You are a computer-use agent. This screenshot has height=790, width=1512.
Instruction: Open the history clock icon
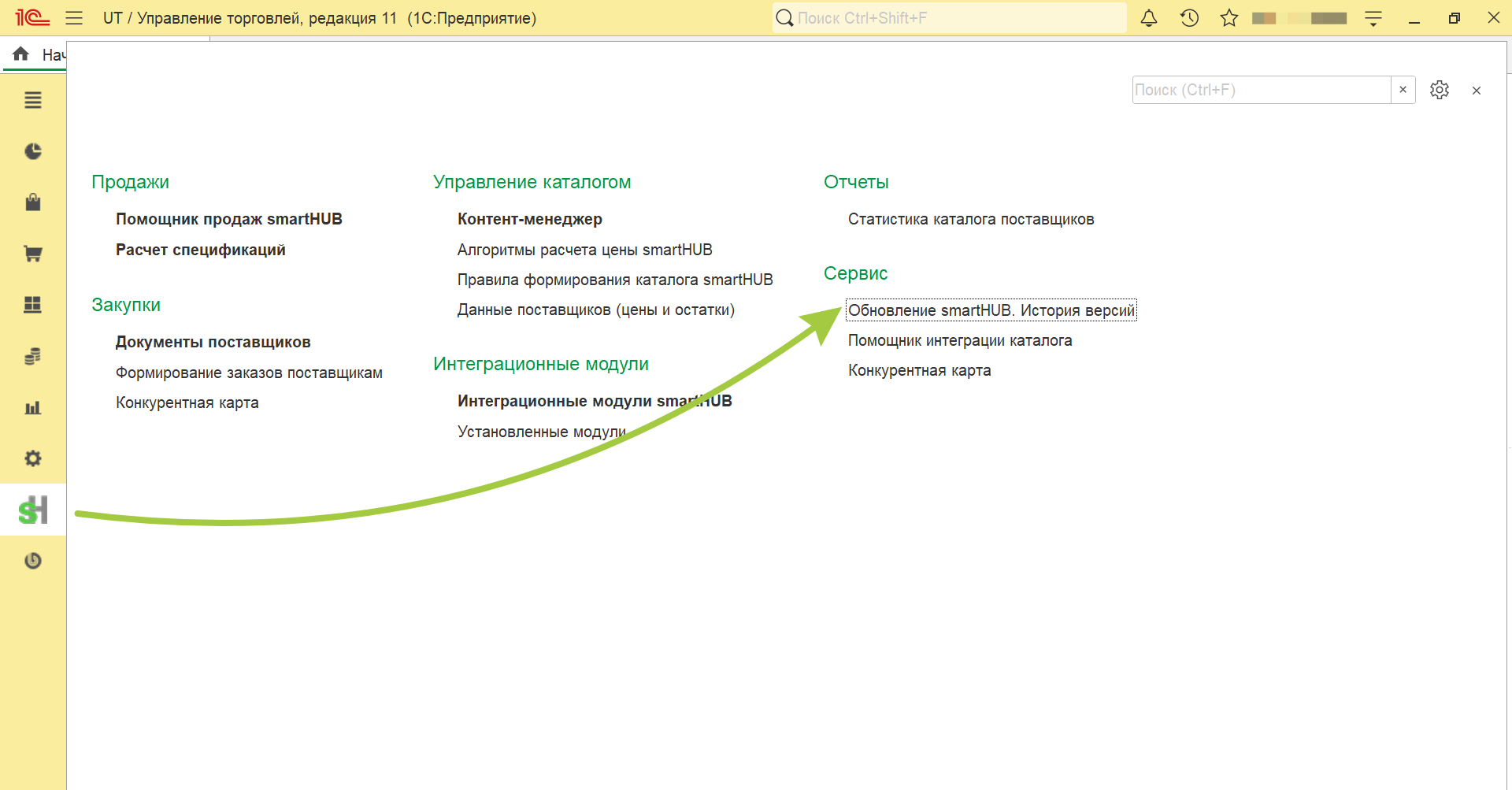(1189, 18)
